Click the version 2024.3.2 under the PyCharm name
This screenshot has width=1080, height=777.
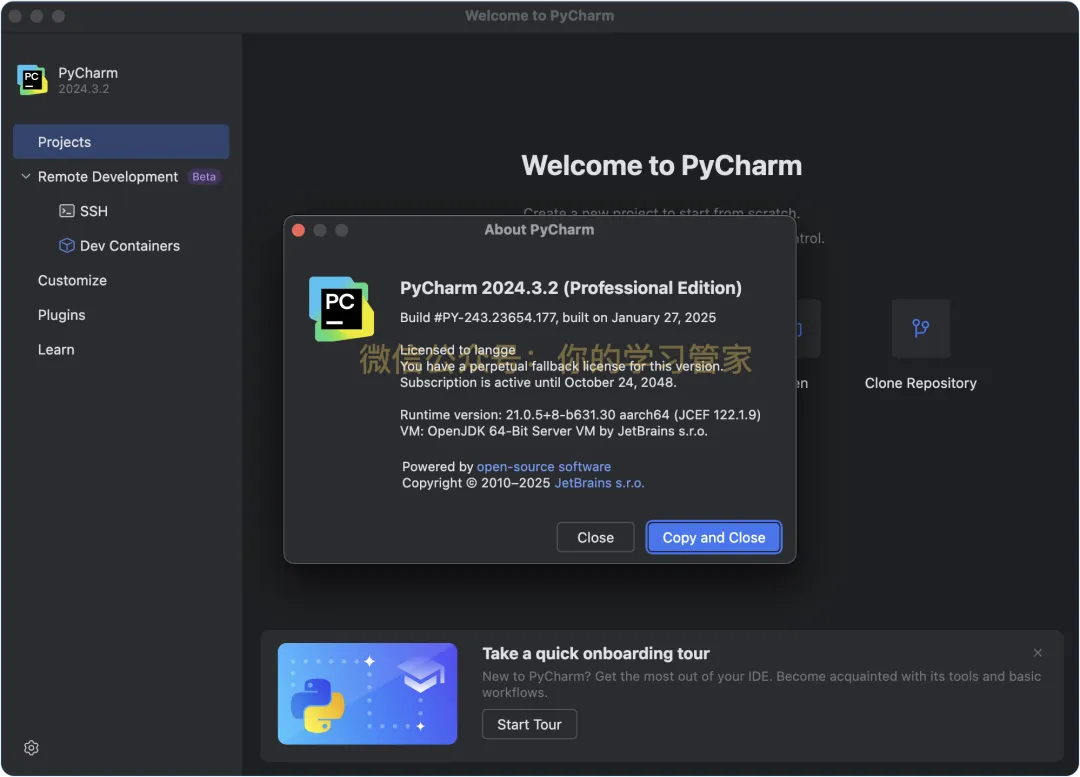pos(83,89)
